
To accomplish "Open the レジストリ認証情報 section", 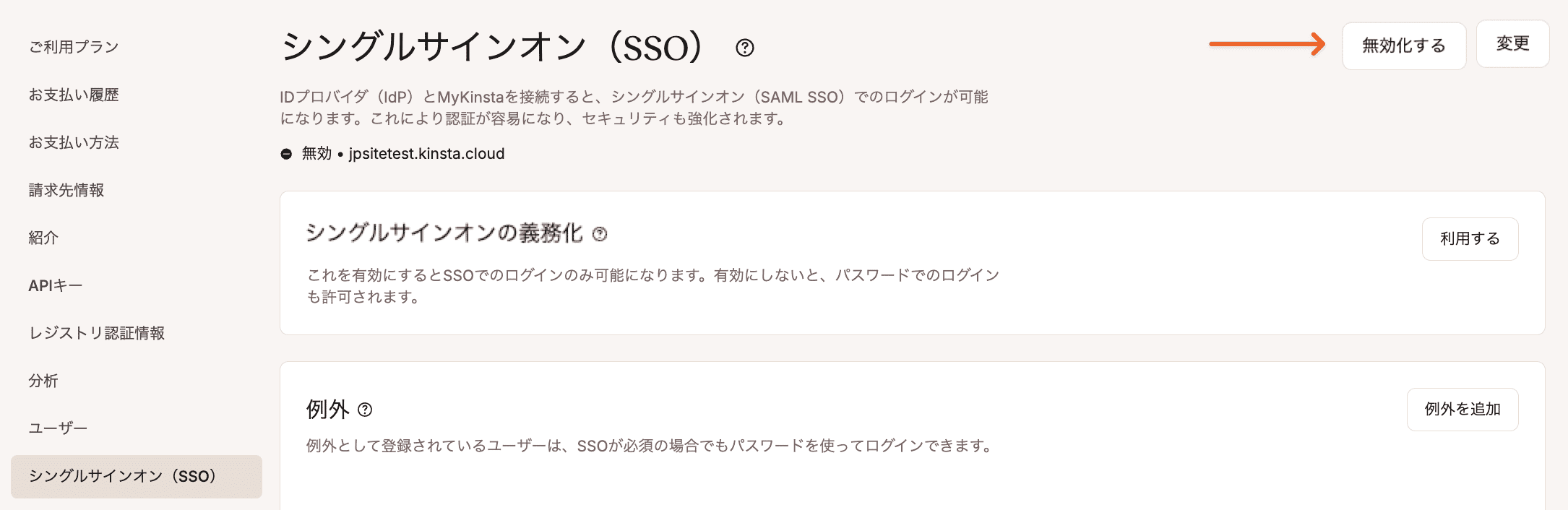I will [x=96, y=334].
